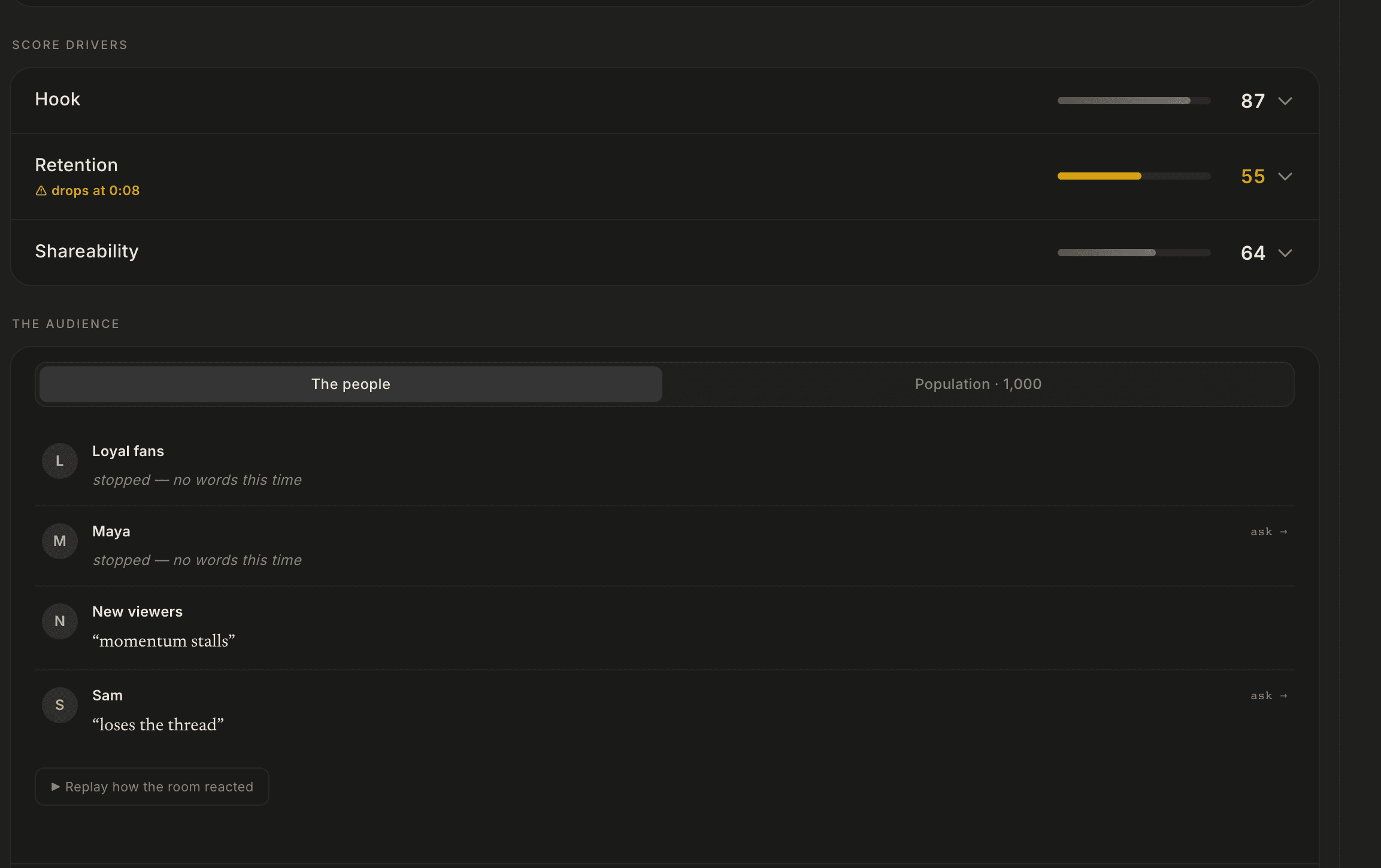Click the Hook score bar

tap(1134, 101)
